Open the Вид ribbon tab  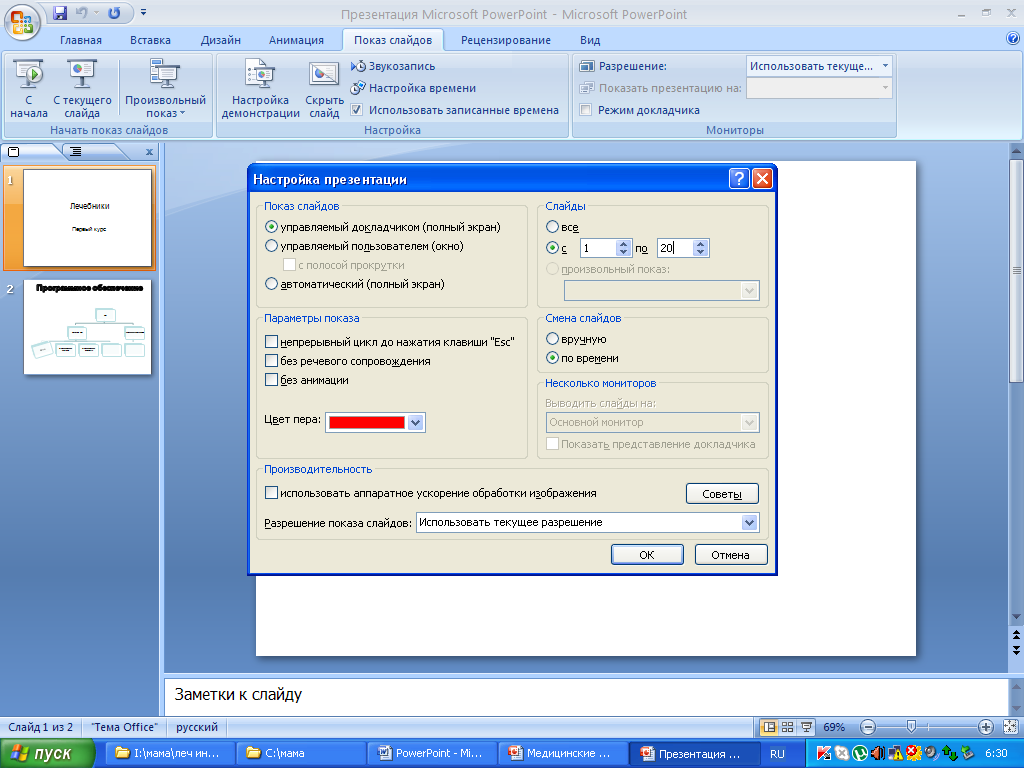590,40
